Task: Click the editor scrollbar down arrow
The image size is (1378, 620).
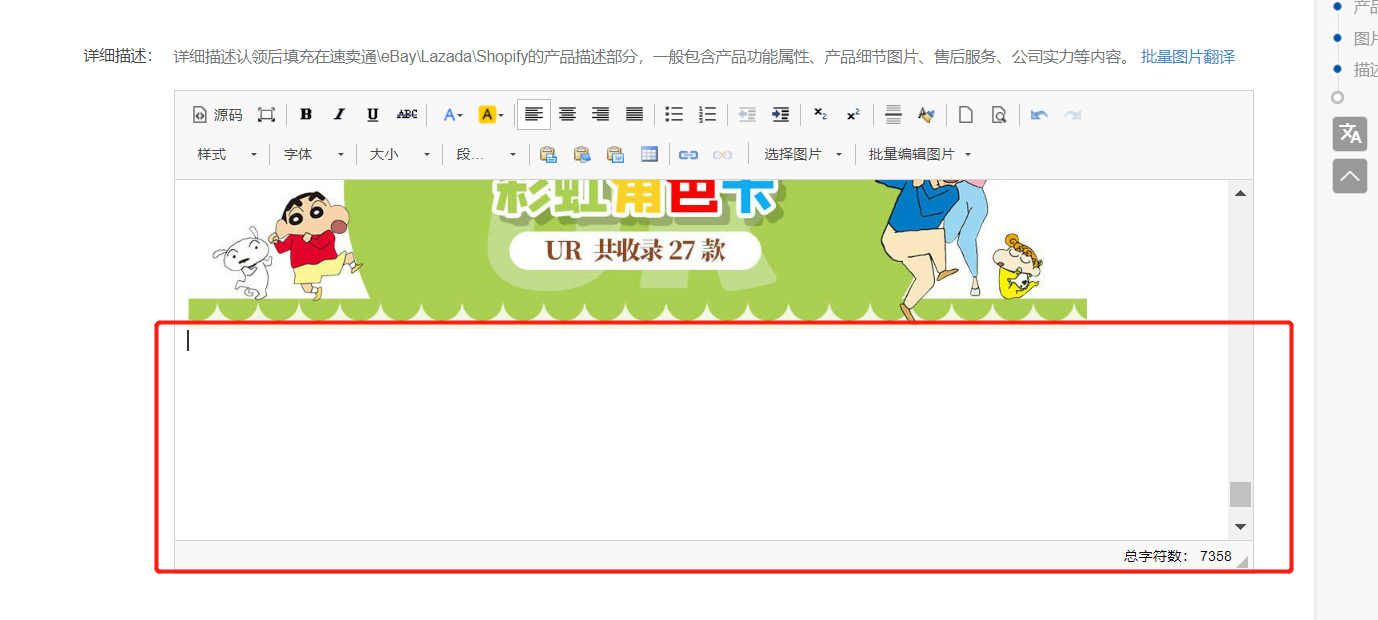Action: [x=1240, y=526]
